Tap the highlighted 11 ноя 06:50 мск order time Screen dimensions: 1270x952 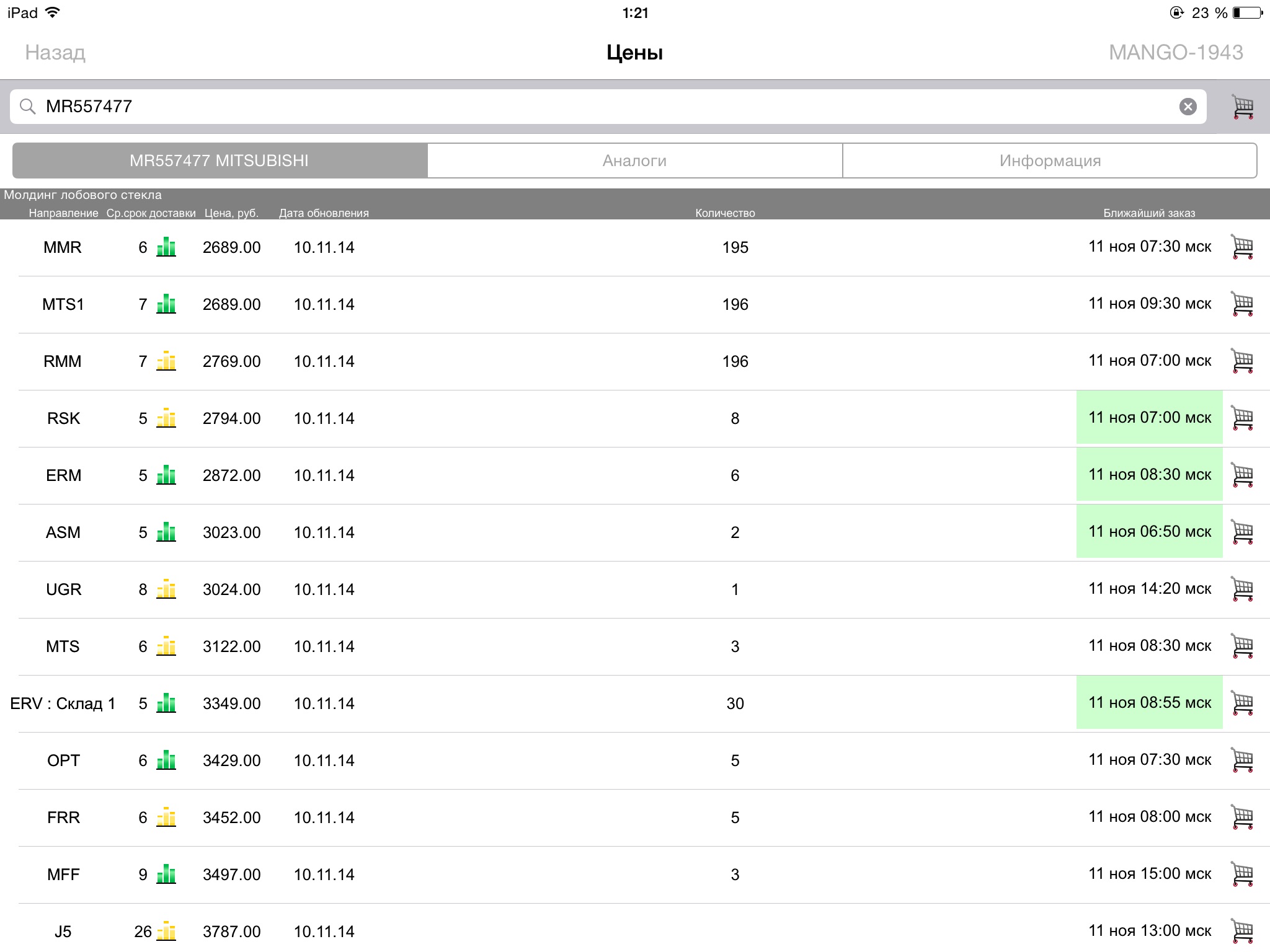tap(1149, 532)
